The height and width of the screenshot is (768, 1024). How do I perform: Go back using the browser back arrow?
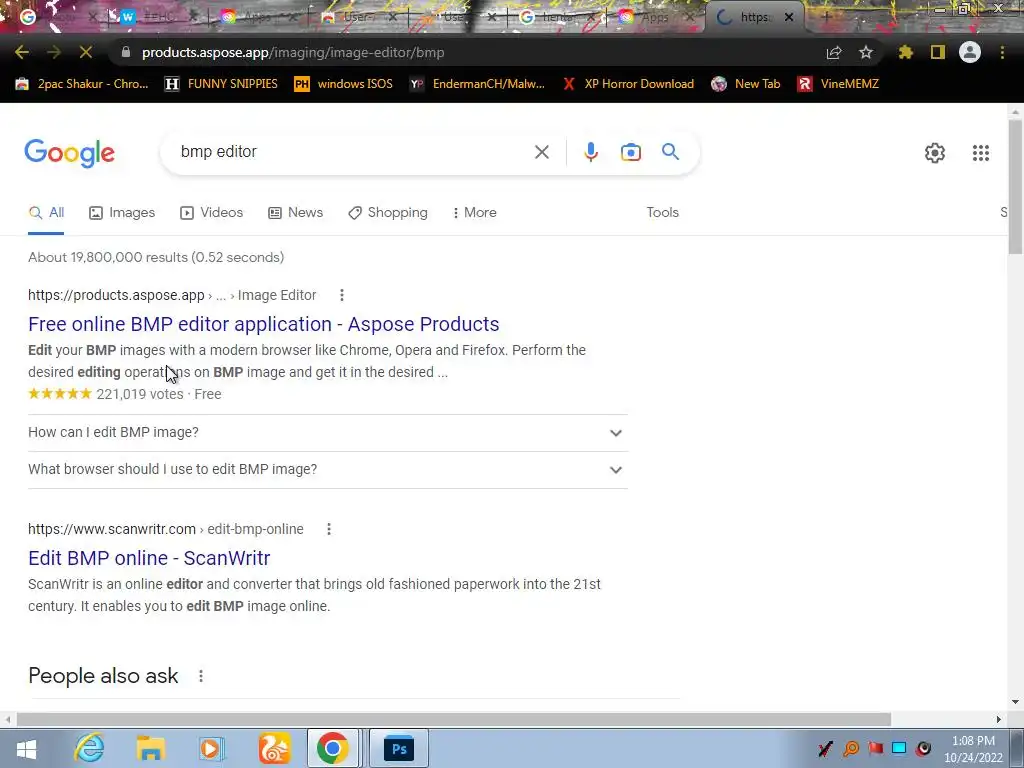pos(22,52)
